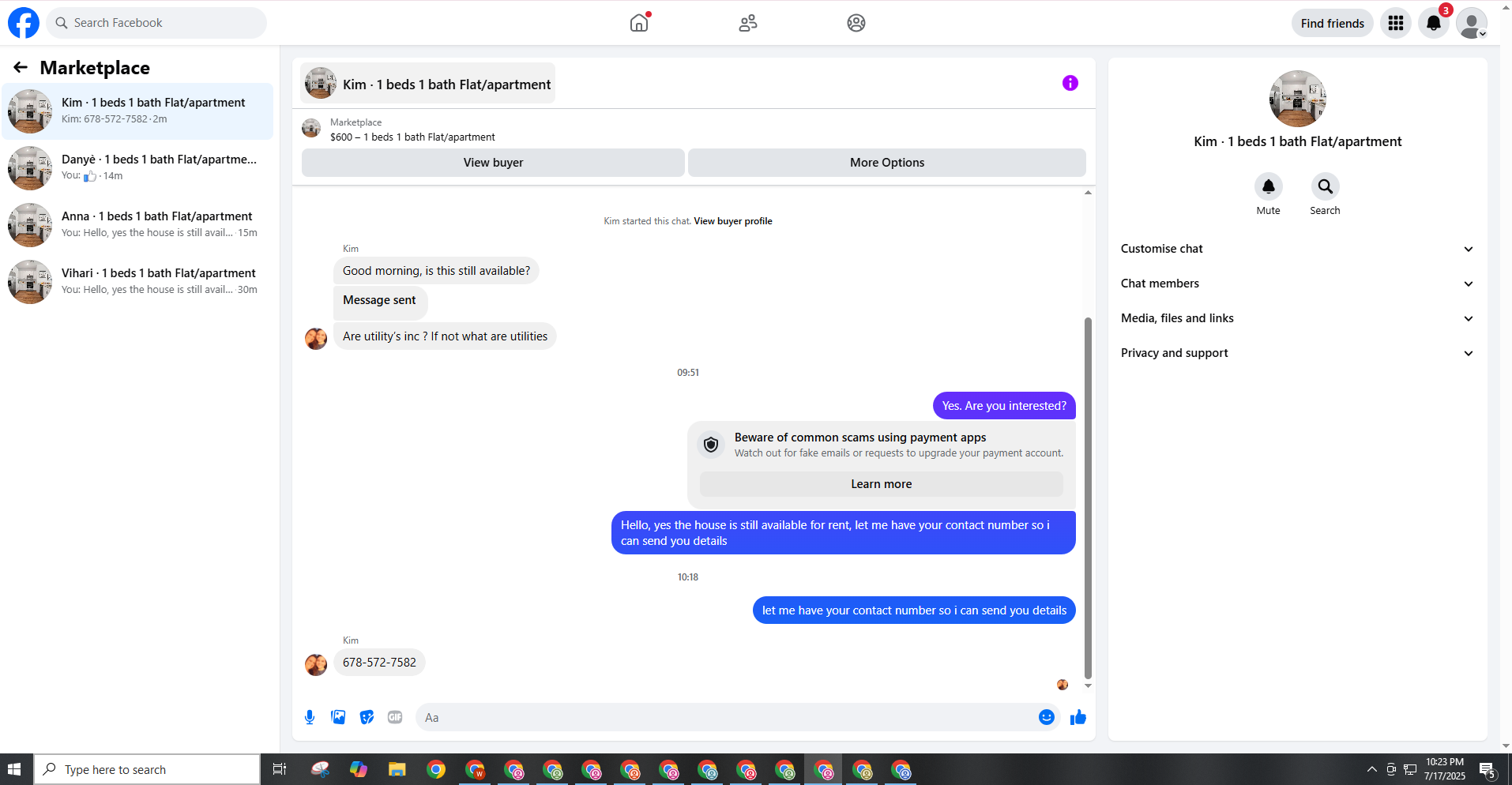Click the Windows taskbar search box
Screen dimensions: 1512x785
[x=147, y=769]
